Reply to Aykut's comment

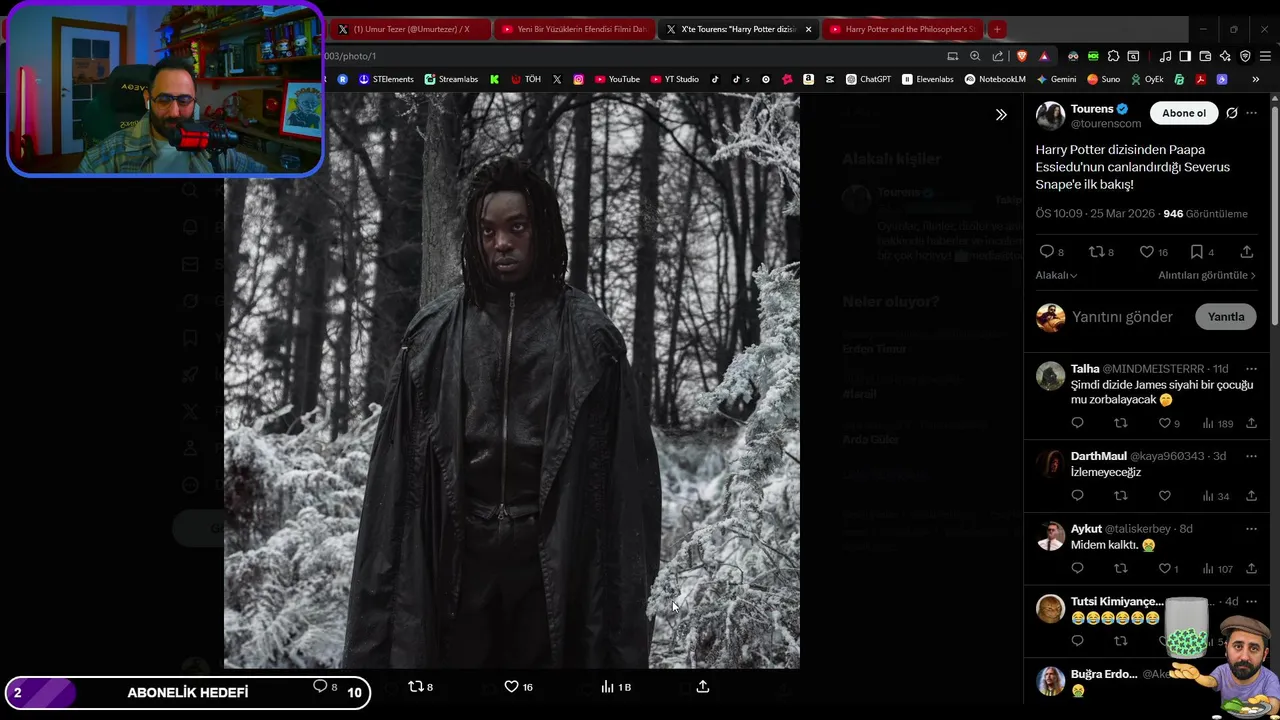[1077, 569]
